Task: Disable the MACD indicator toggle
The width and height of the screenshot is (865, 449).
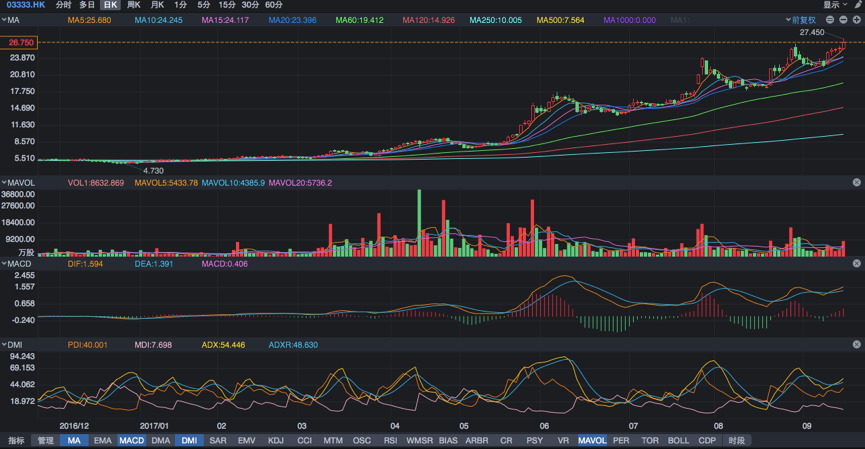Action: tap(131, 441)
